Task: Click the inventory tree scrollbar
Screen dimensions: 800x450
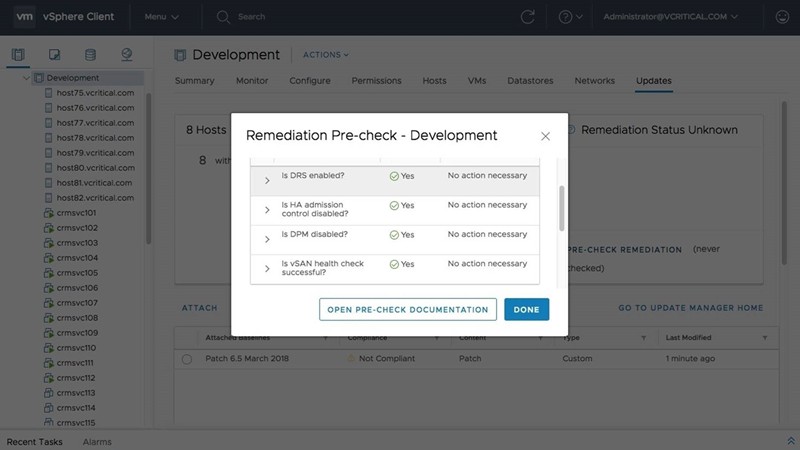Action: pos(148,168)
